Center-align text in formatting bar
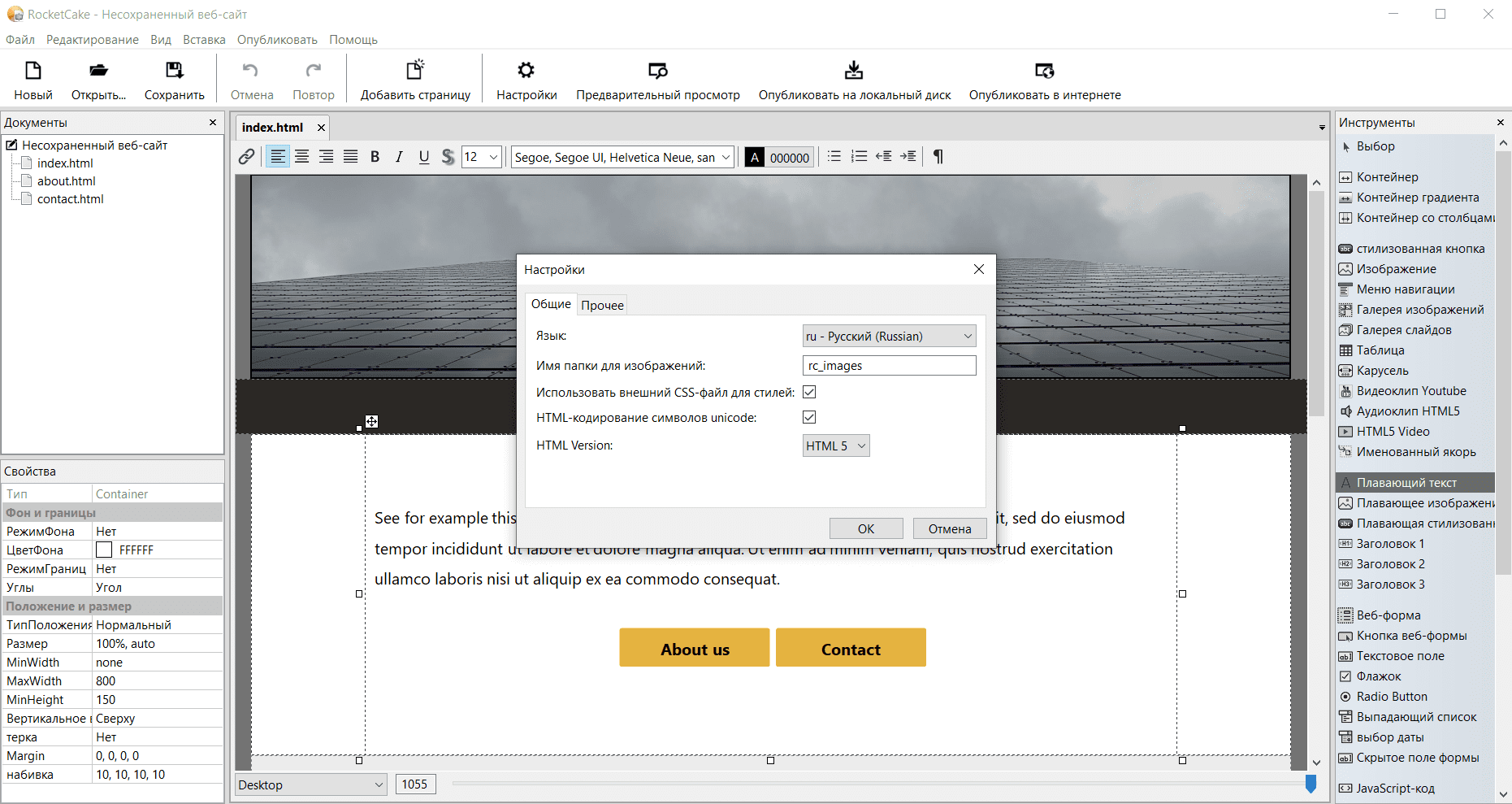This screenshot has height=804, width=1512. (302, 157)
